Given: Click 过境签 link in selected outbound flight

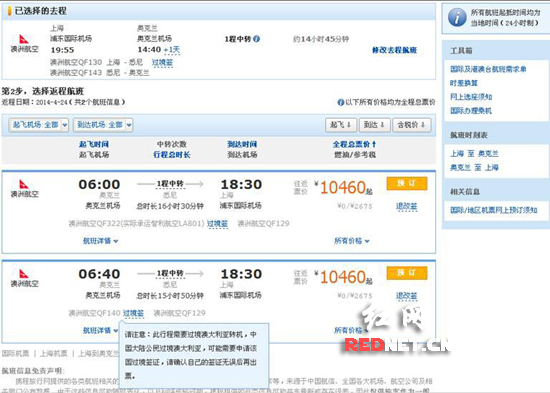Looking at the screenshot, I should pos(162,63).
